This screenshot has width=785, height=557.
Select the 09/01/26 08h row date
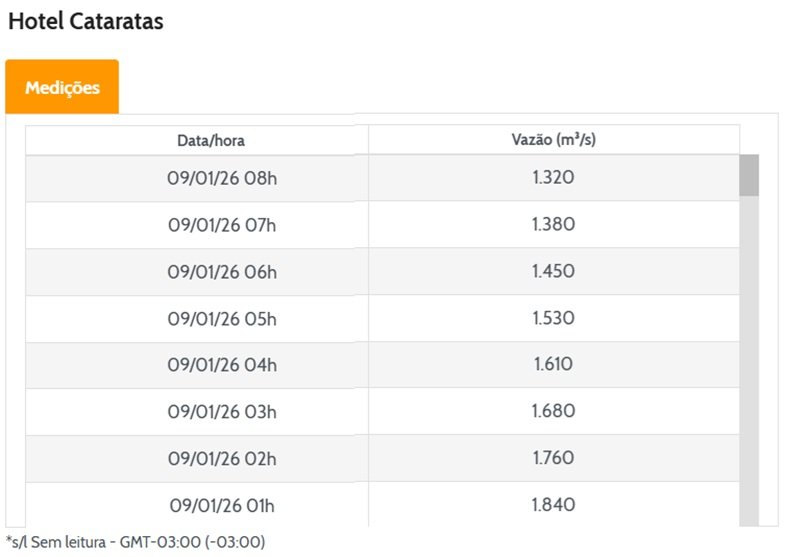point(222,178)
